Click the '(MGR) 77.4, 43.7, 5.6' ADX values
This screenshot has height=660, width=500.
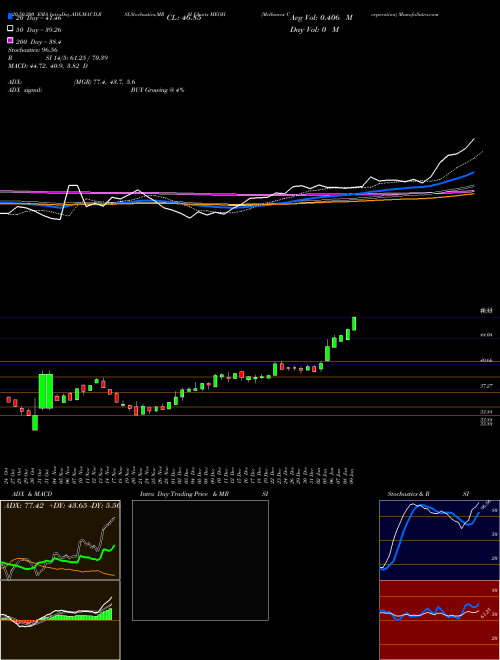(104, 82)
